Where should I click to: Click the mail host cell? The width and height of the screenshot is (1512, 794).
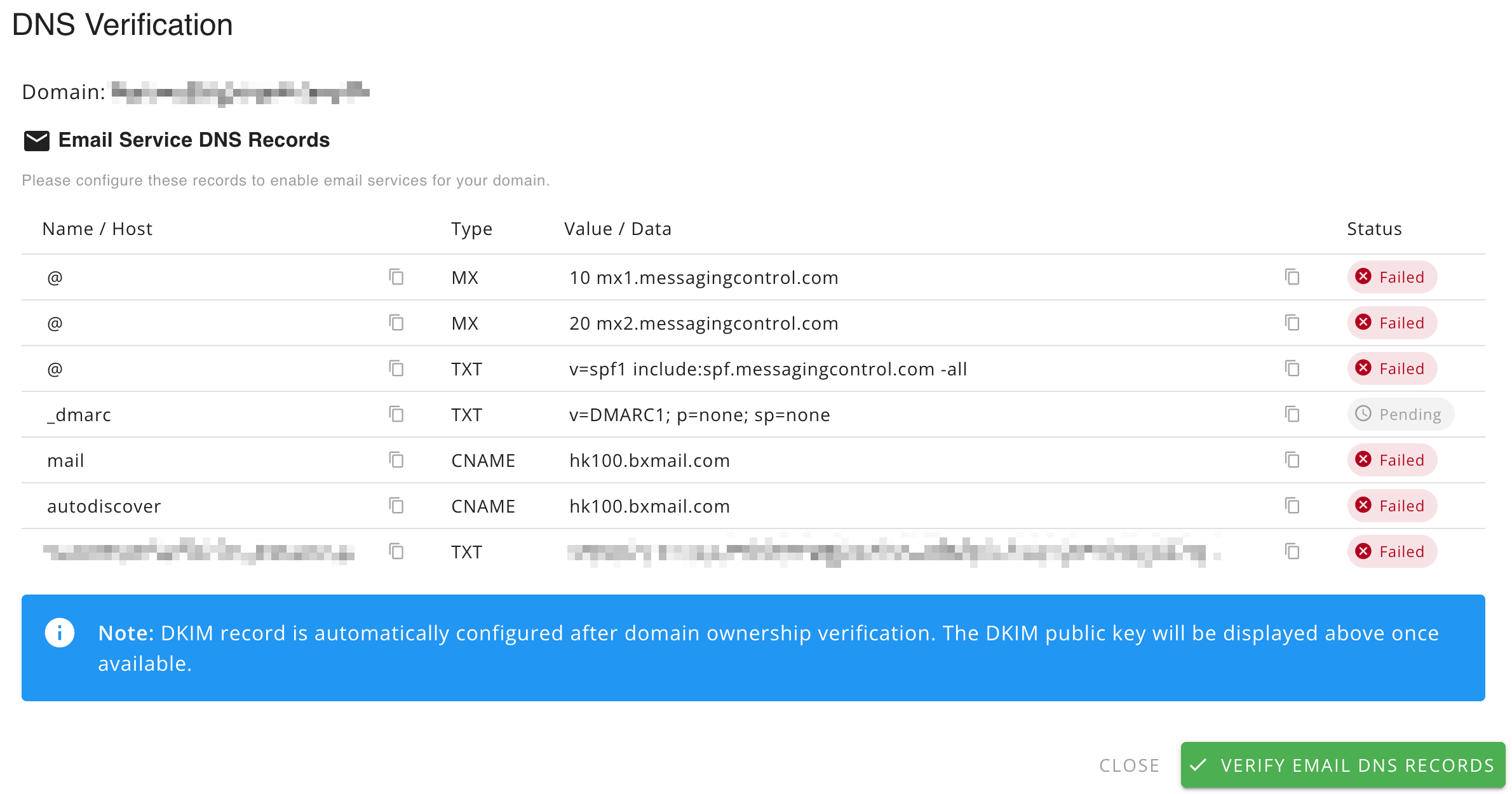(65, 461)
